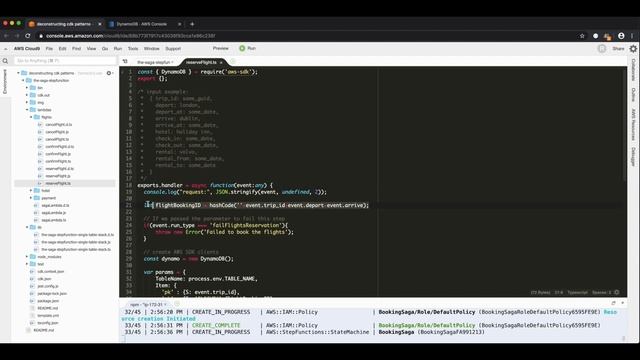Open the File menu

click(49, 49)
